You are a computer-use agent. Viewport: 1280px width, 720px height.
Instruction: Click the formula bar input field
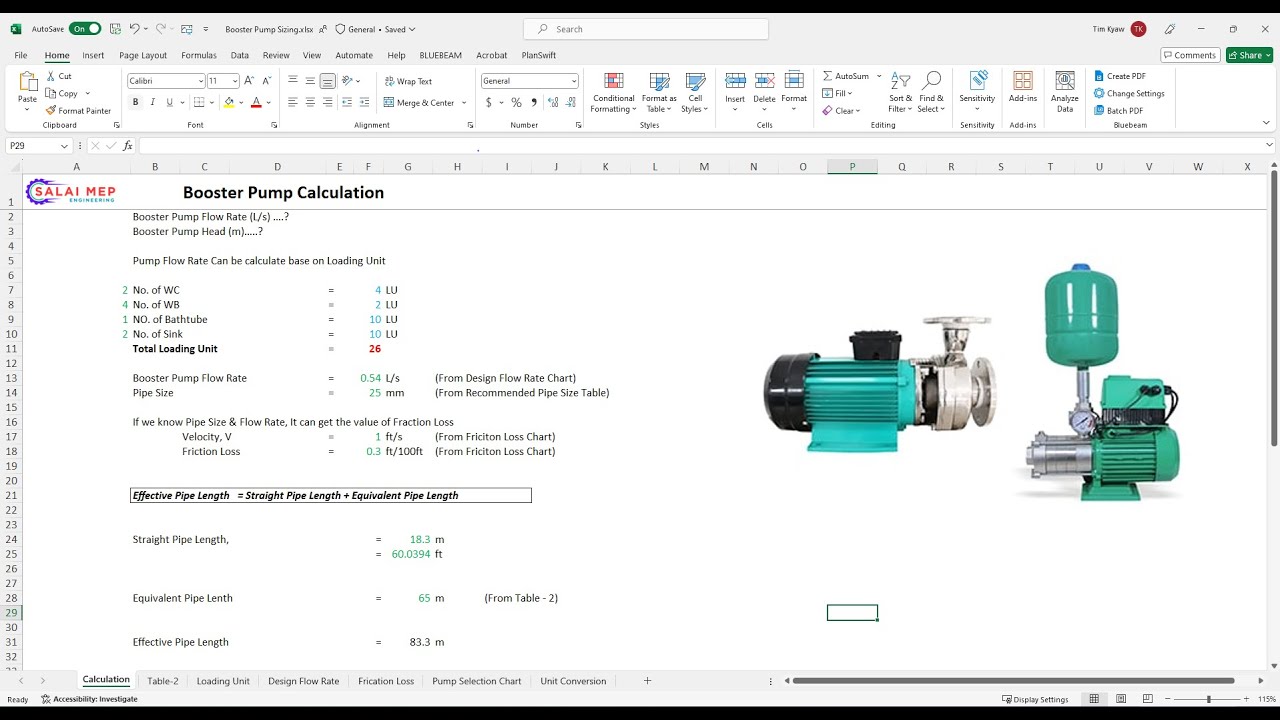coord(700,146)
